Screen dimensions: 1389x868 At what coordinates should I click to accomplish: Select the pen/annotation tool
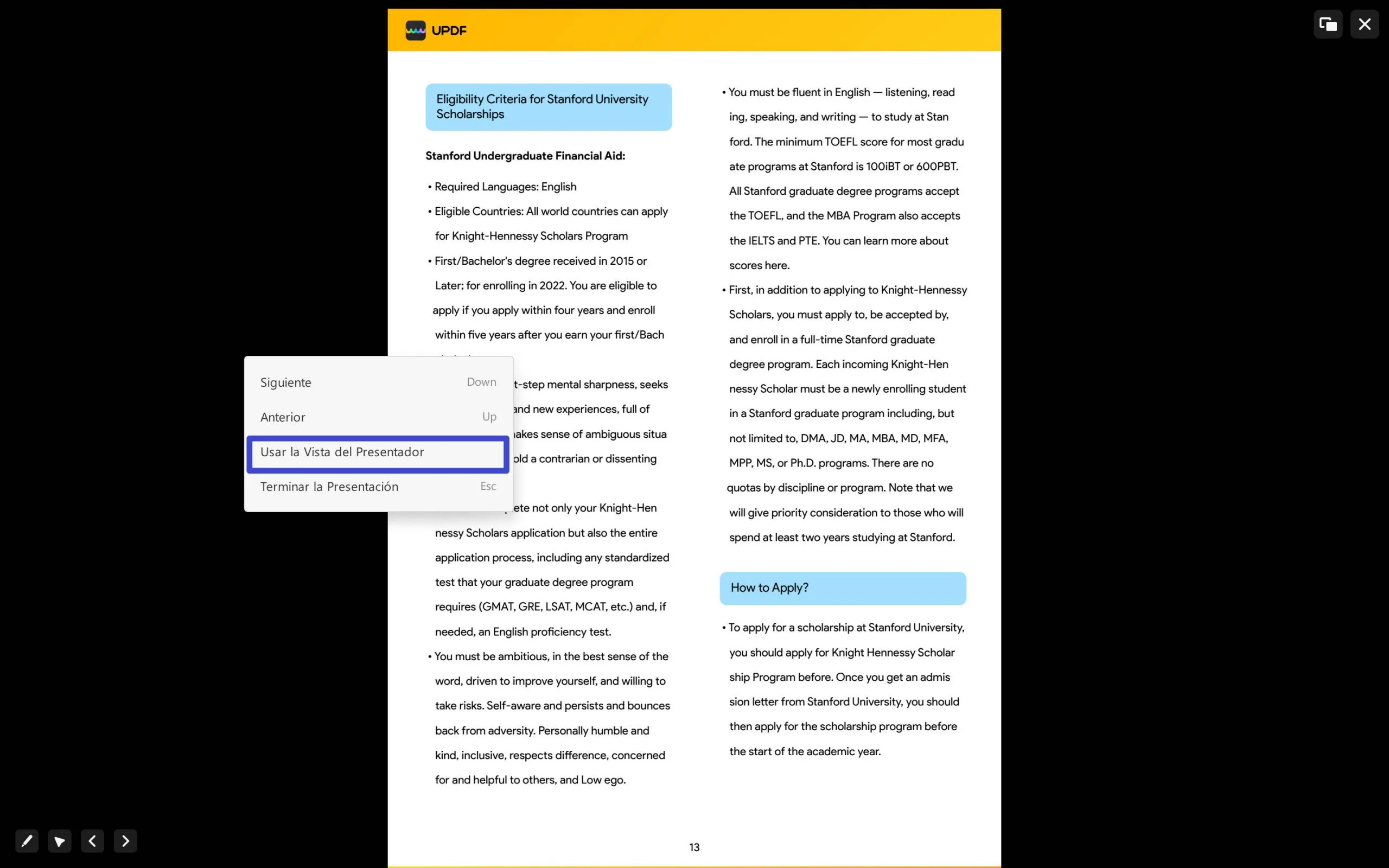pos(26,840)
